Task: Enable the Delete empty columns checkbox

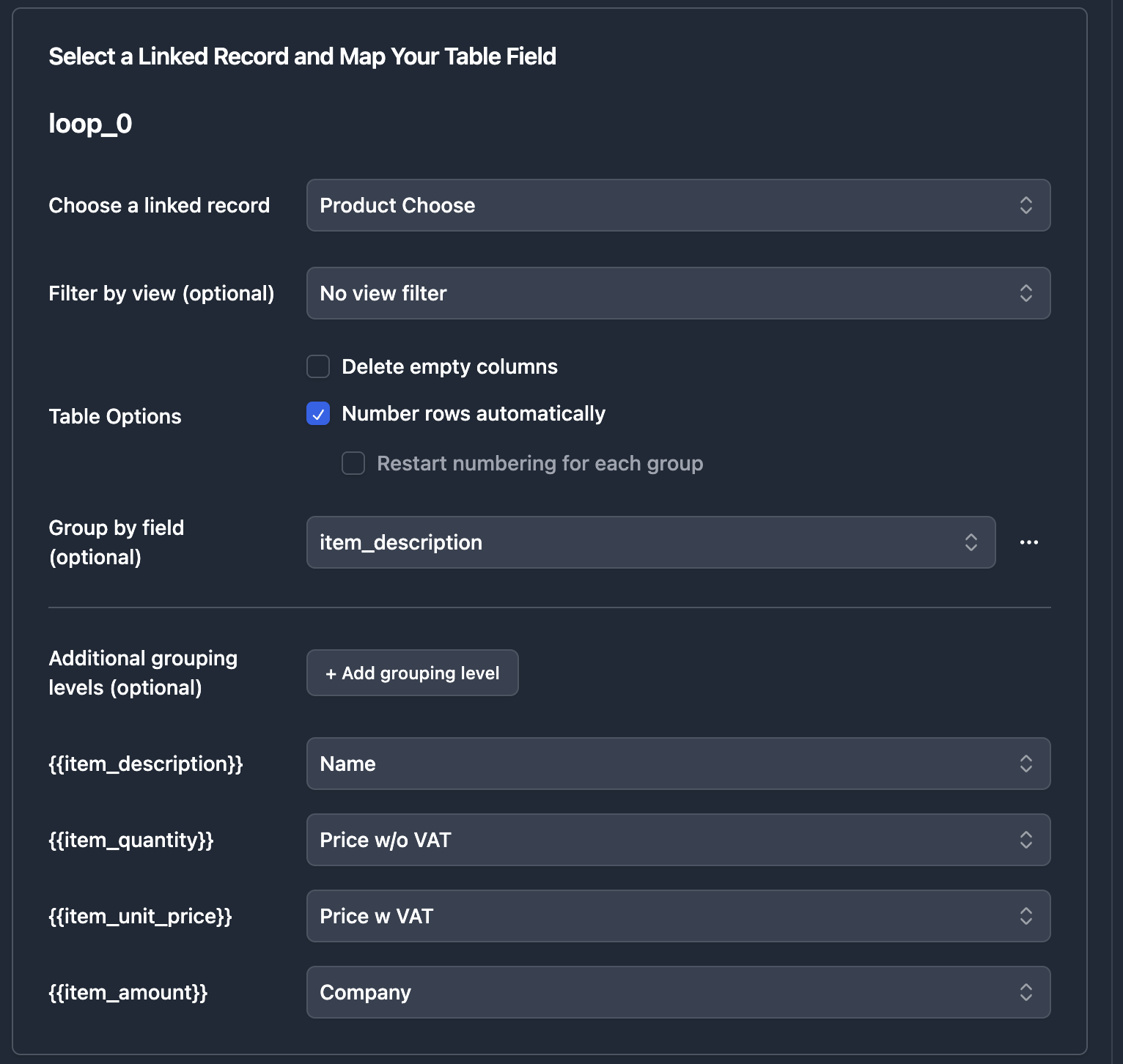Action: point(318,366)
